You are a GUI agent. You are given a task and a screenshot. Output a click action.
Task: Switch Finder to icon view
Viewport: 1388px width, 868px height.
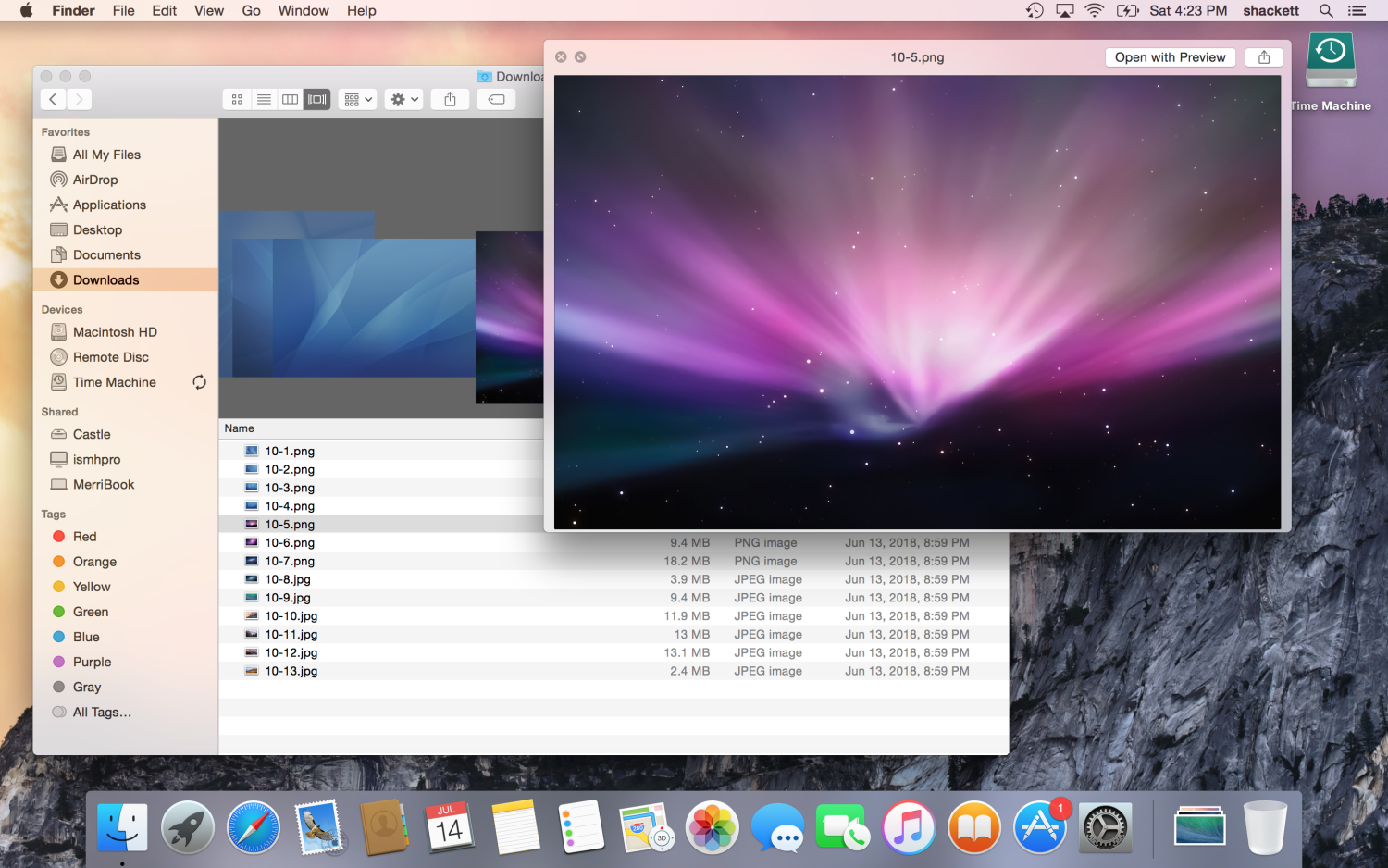(237, 99)
